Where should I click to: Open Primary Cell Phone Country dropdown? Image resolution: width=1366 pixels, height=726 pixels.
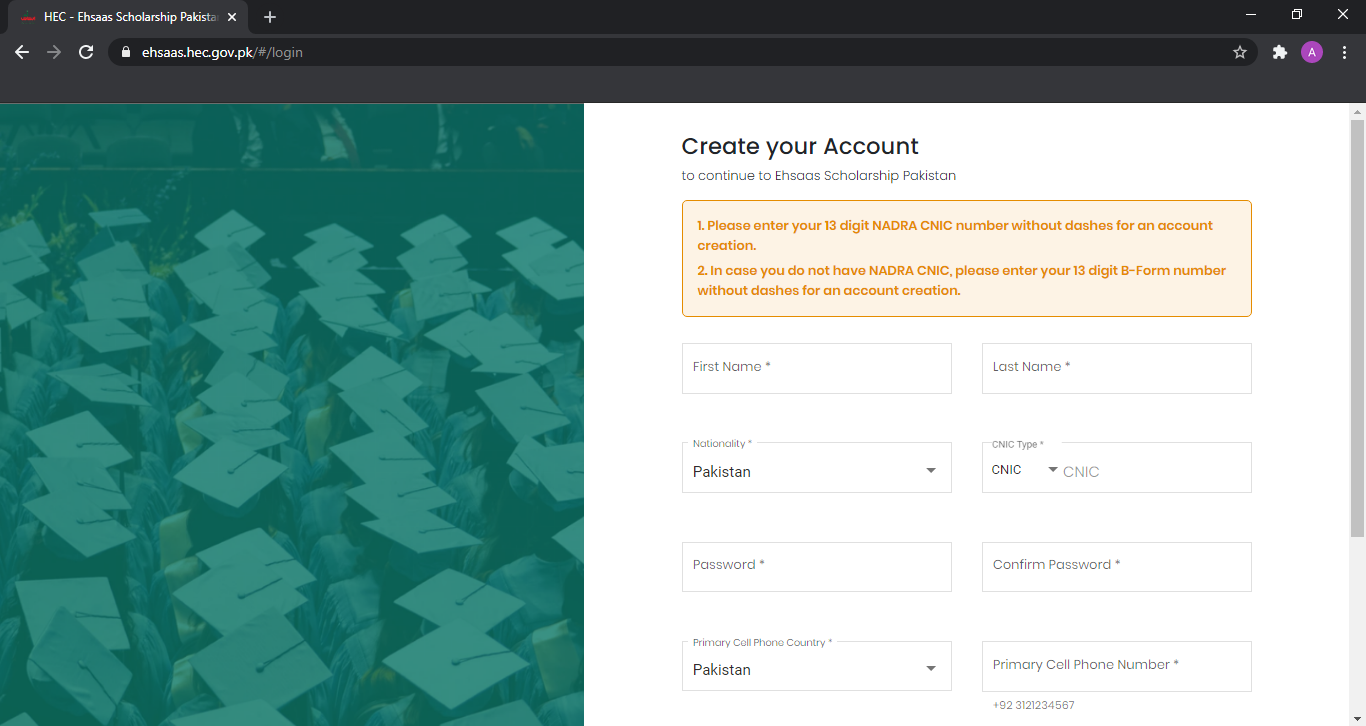pyautogui.click(x=817, y=666)
